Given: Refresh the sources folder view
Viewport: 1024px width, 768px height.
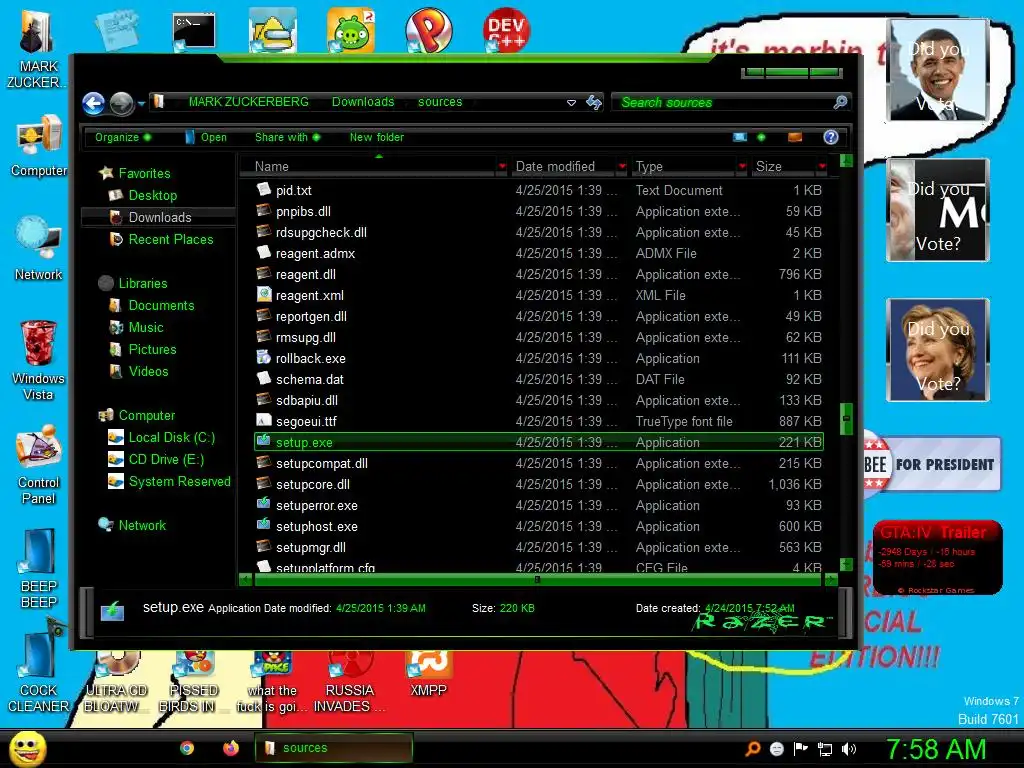Looking at the screenshot, I should click(x=594, y=103).
